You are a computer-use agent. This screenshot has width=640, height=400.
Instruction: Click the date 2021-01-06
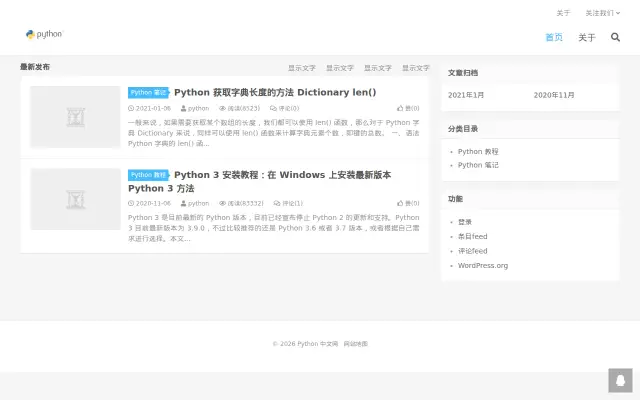click(149, 109)
